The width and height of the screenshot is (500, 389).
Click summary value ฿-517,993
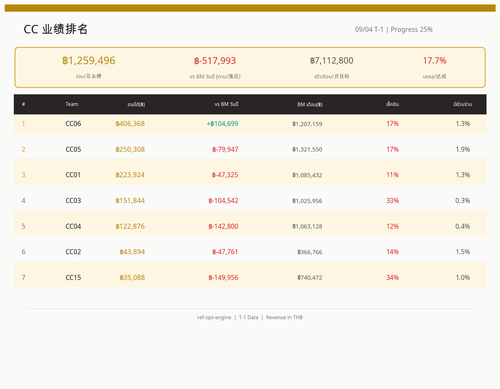point(215,61)
